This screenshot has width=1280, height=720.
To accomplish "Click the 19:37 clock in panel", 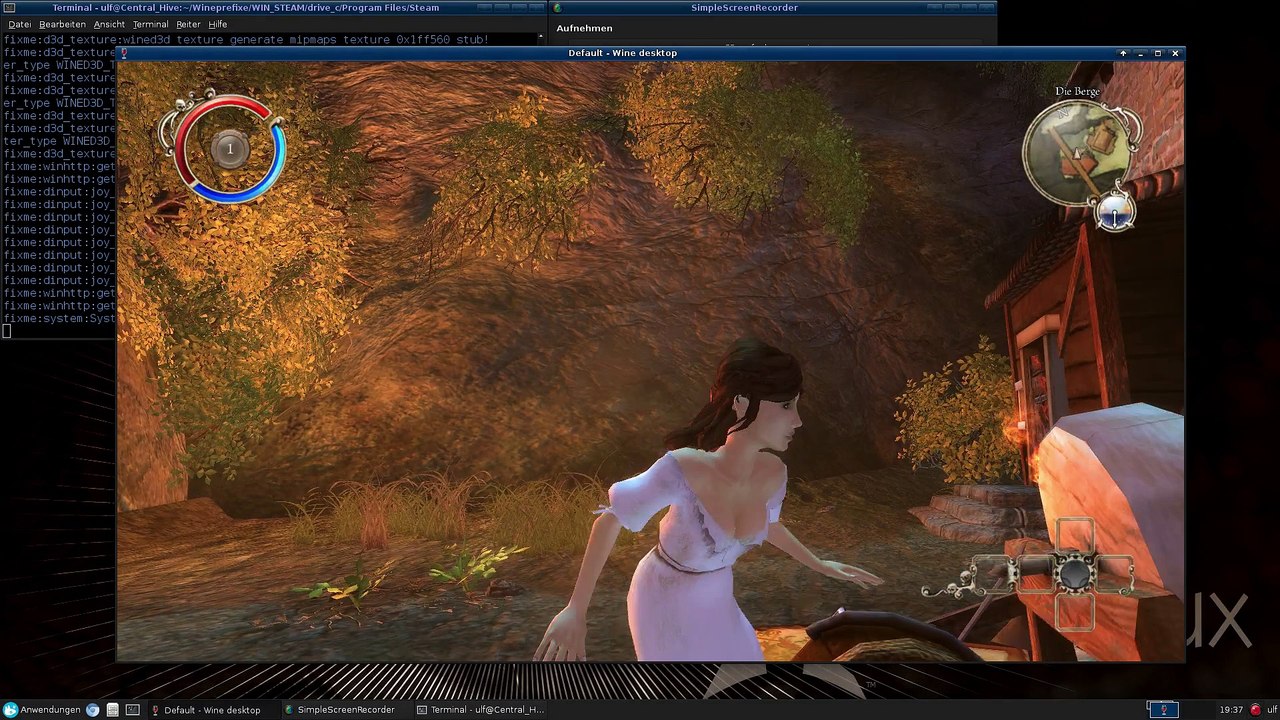I will (x=1231, y=710).
